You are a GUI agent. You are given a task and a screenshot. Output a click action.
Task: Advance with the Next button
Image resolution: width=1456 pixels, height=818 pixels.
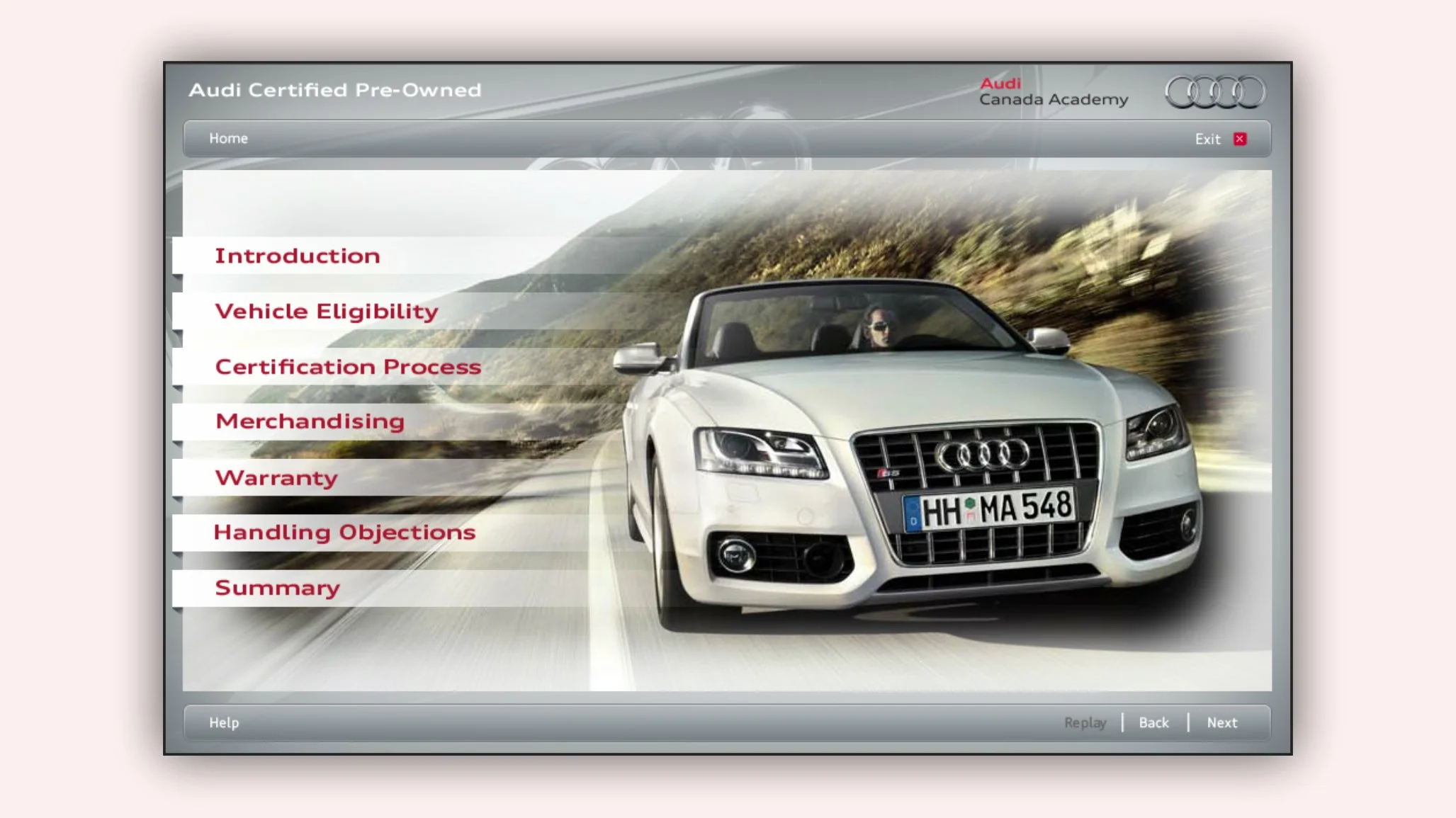click(1221, 722)
